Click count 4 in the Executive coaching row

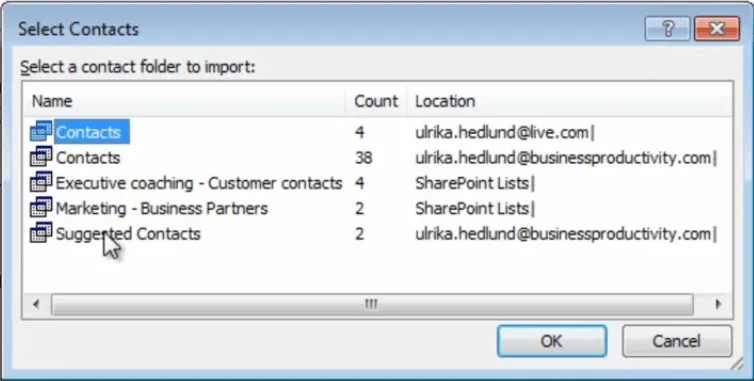point(359,183)
